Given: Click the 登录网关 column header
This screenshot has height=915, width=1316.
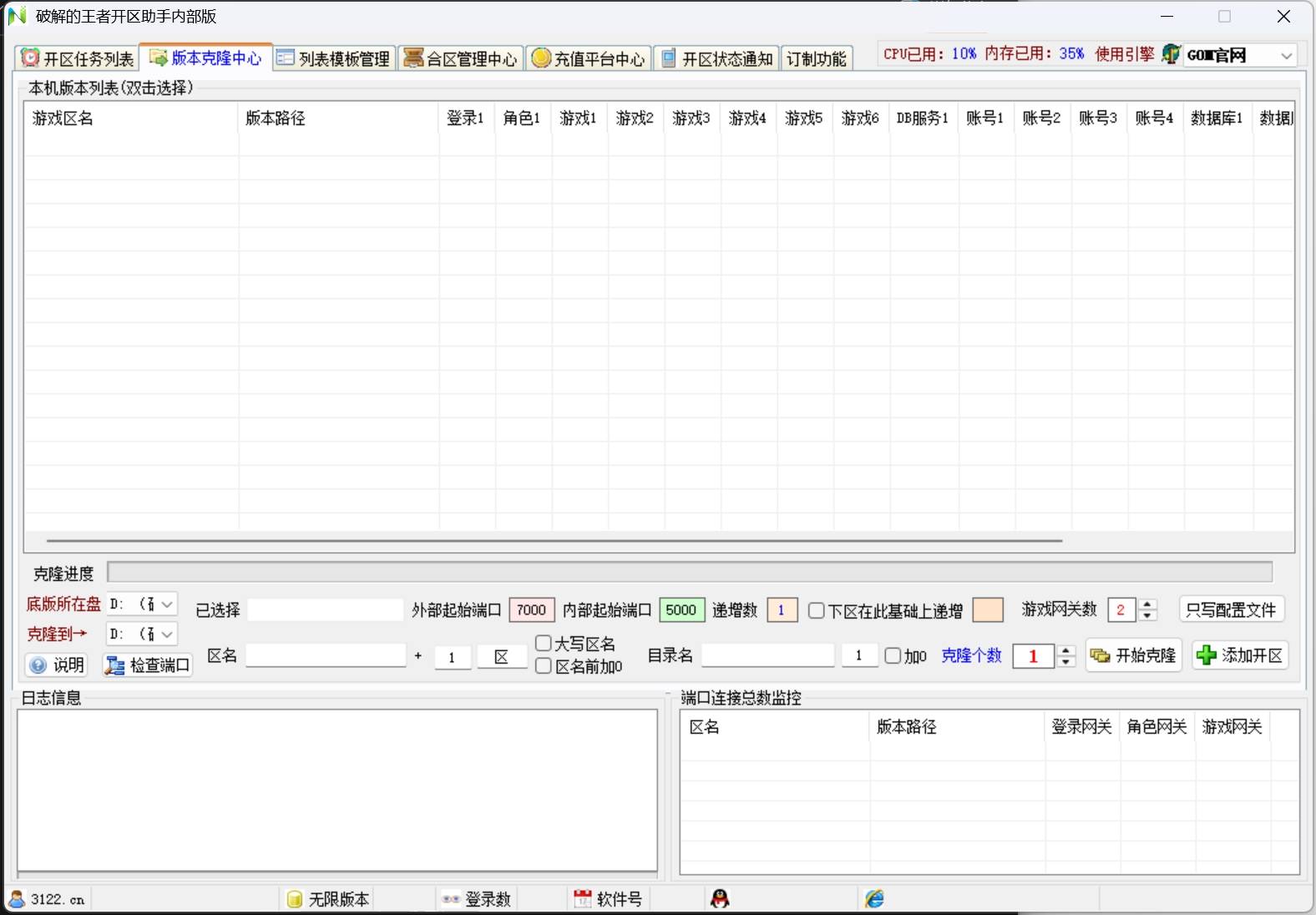Looking at the screenshot, I should 1081,726.
